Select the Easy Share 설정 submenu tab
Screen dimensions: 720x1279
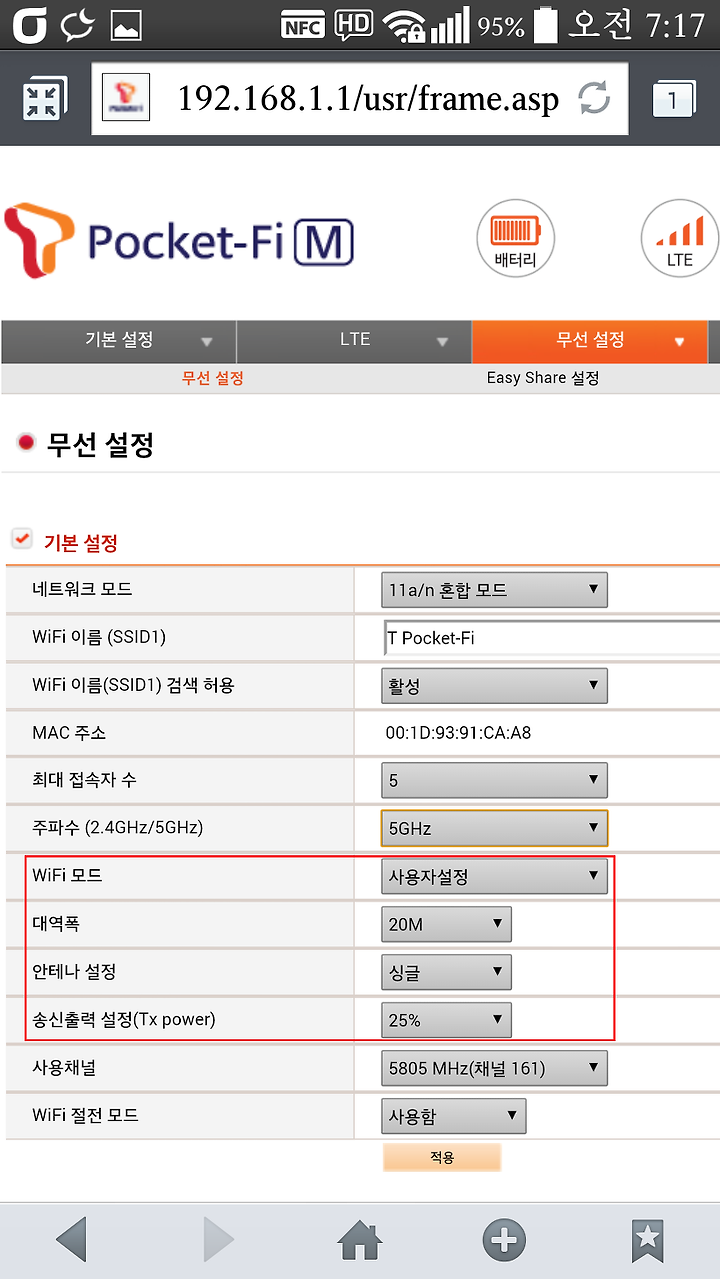tap(543, 378)
